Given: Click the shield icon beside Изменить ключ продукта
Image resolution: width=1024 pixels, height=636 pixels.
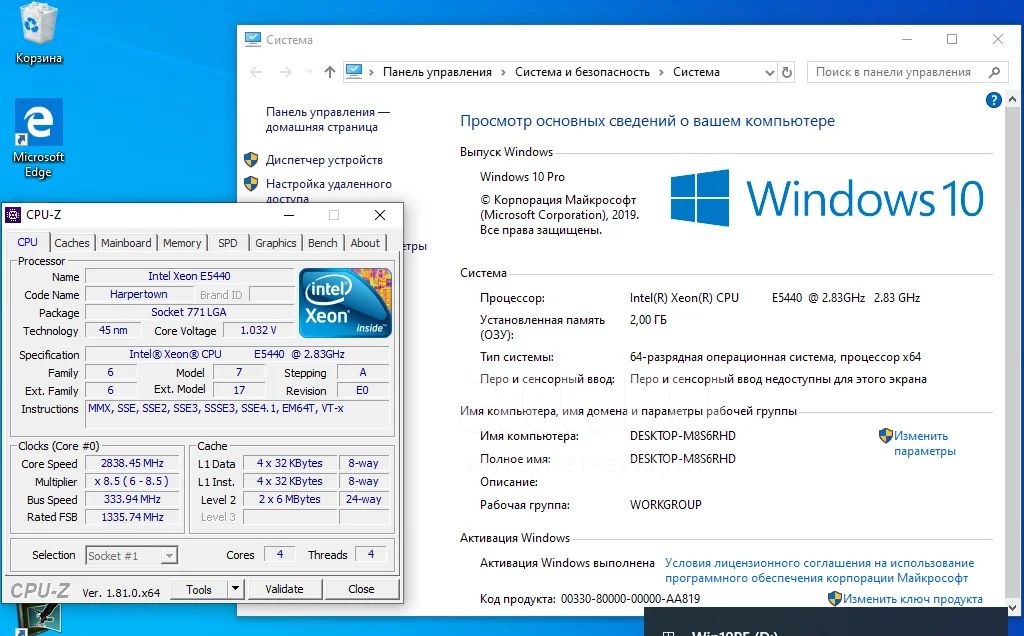Looking at the screenshot, I should (x=835, y=598).
